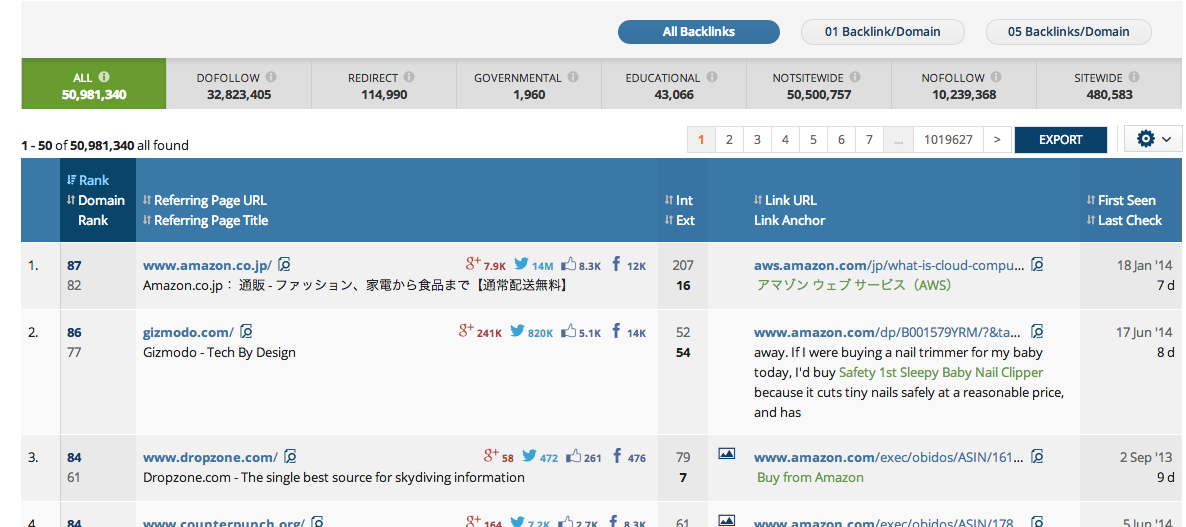Click the info icon next to NOFOLLOW

[995, 77]
